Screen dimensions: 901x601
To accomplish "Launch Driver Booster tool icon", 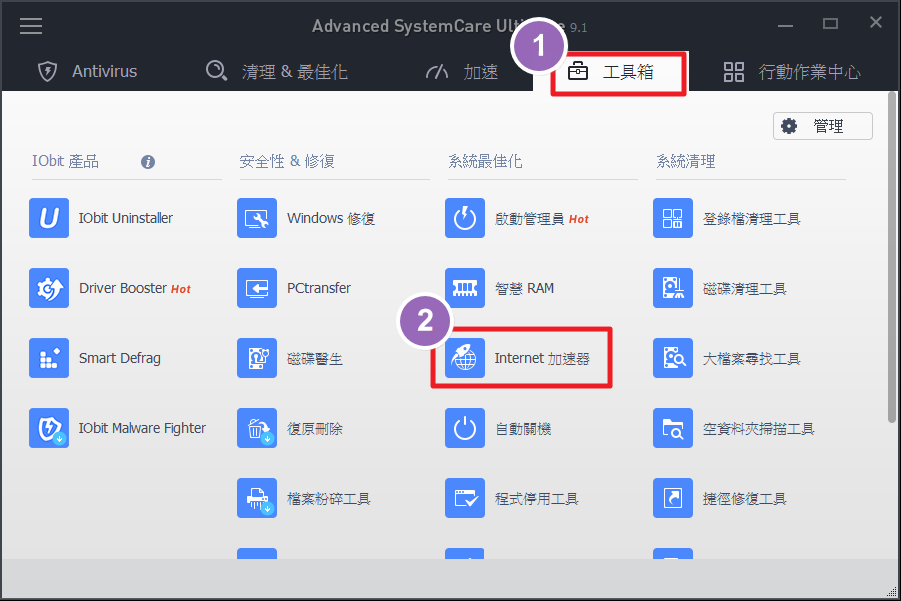I will coord(49,288).
